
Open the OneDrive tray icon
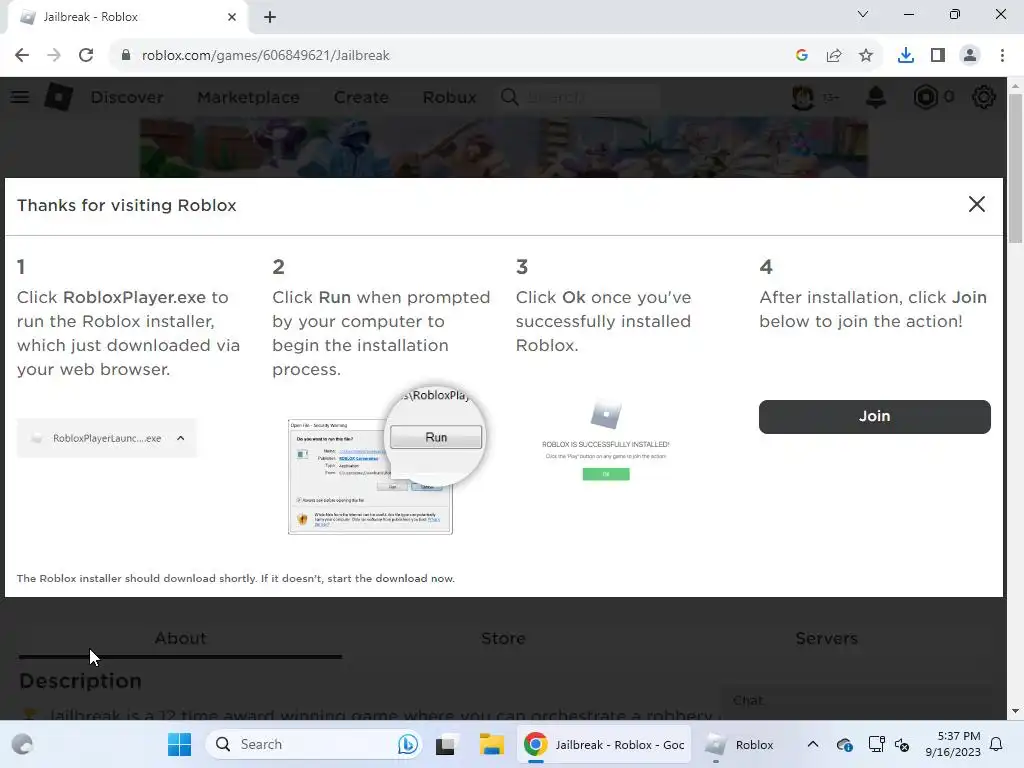point(844,744)
